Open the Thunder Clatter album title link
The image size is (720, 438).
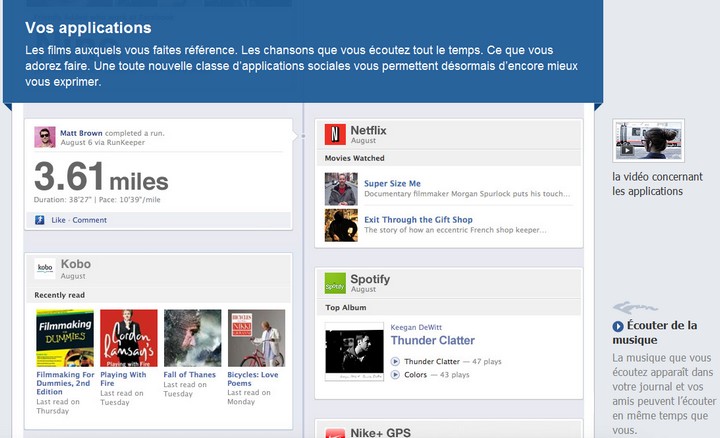point(433,340)
